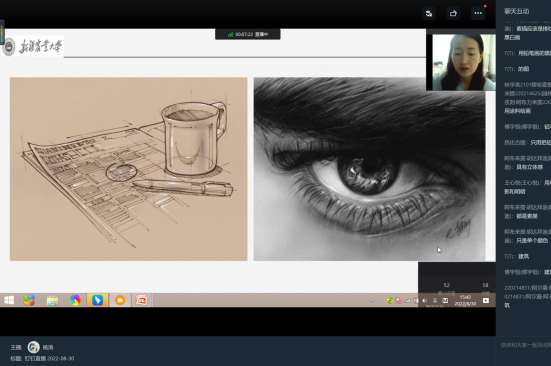Open the file explorer taskbar icon
The height and width of the screenshot is (366, 551).
pyautogui.click(x=52, y=300)
